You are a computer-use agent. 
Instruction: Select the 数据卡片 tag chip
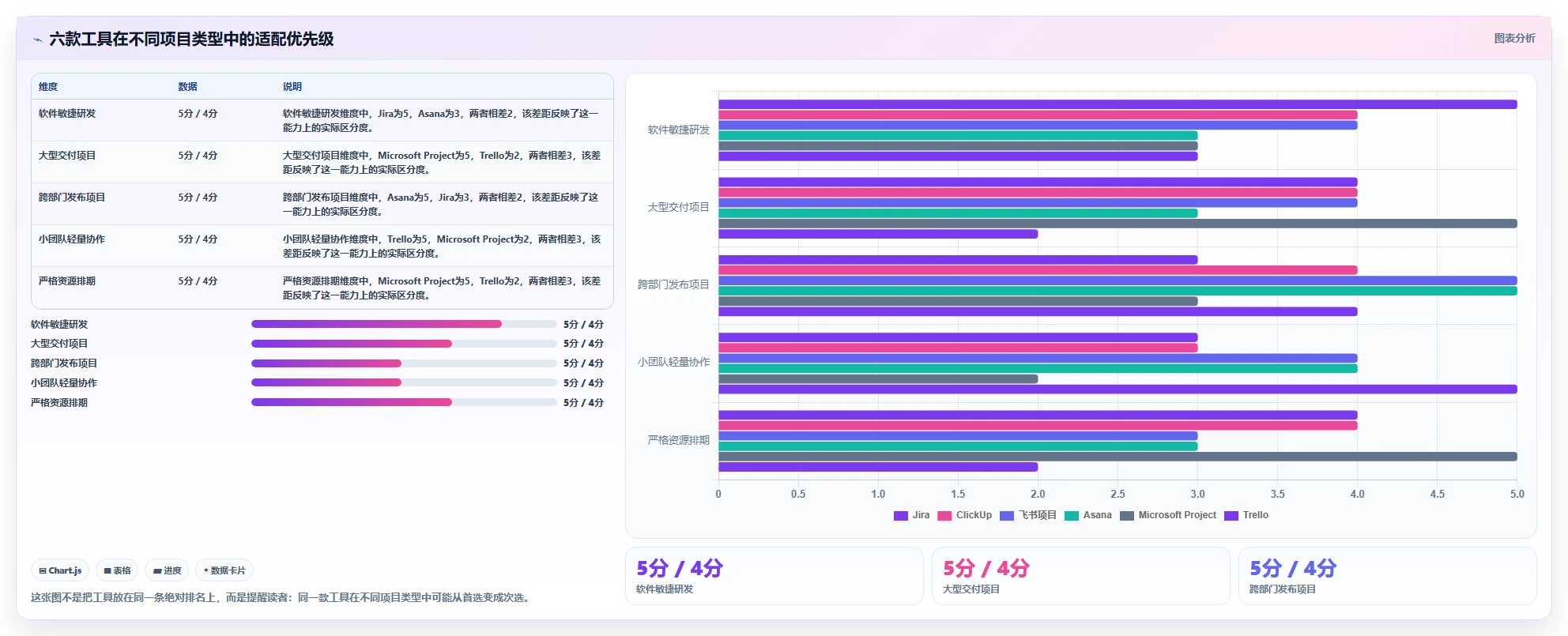tap(224, 570)
